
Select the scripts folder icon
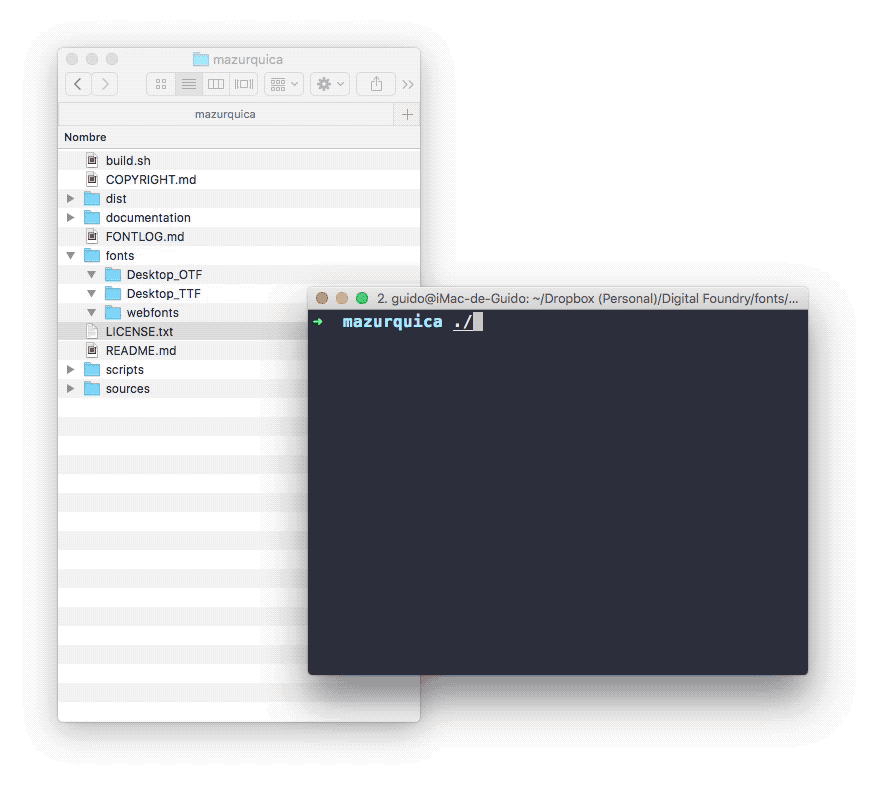coord(92,369)
